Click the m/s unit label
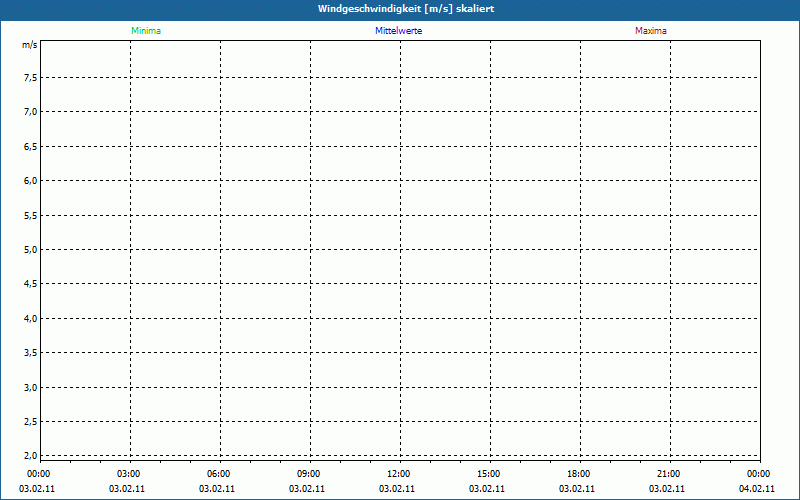Viewport: 800px width, 500px height. tap(30, 45)
